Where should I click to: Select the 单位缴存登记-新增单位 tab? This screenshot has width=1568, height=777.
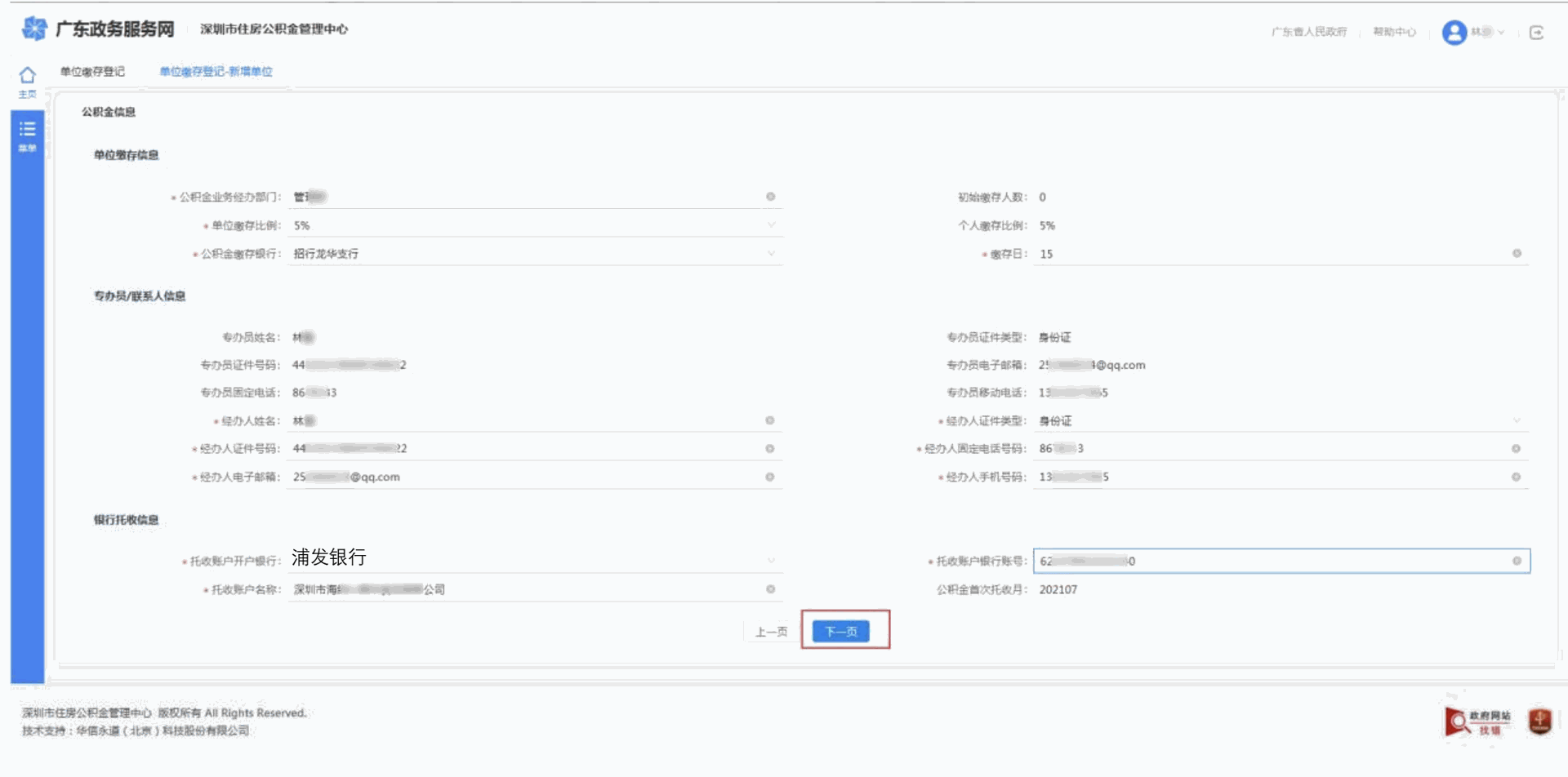[216, 72]
